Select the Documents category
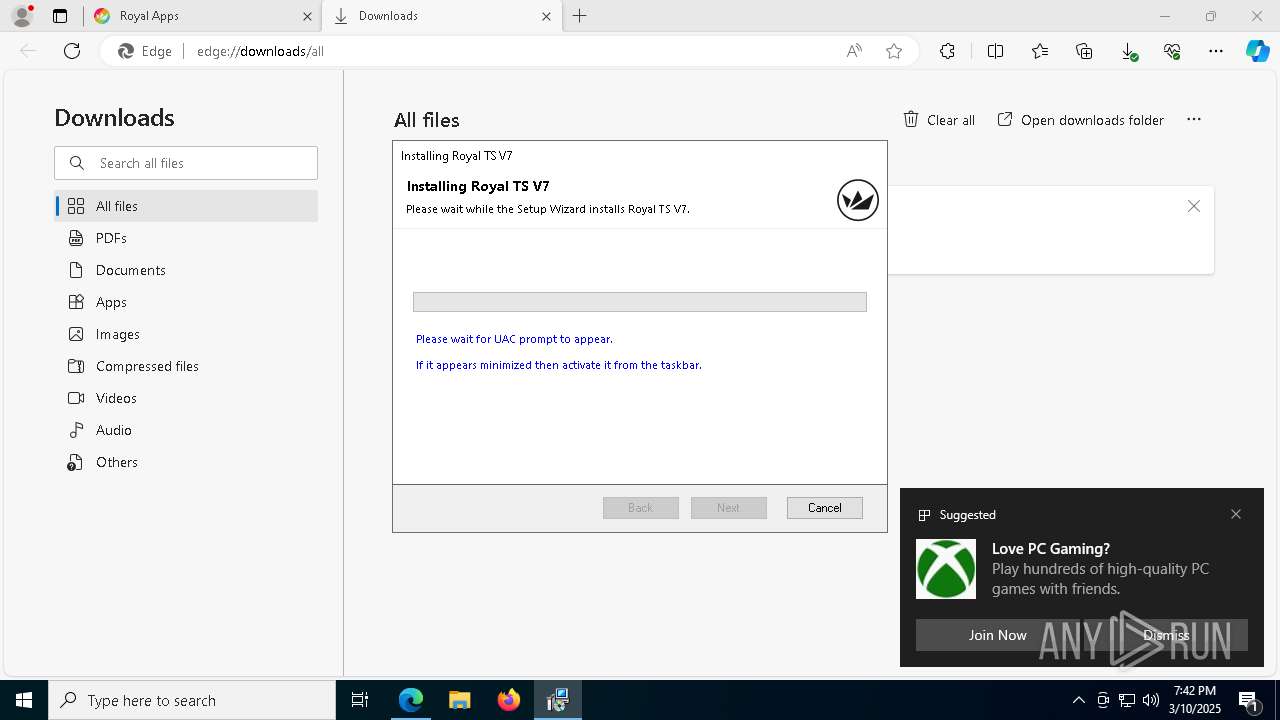This screenshot has height=720, width=1280. coord(186,270)
